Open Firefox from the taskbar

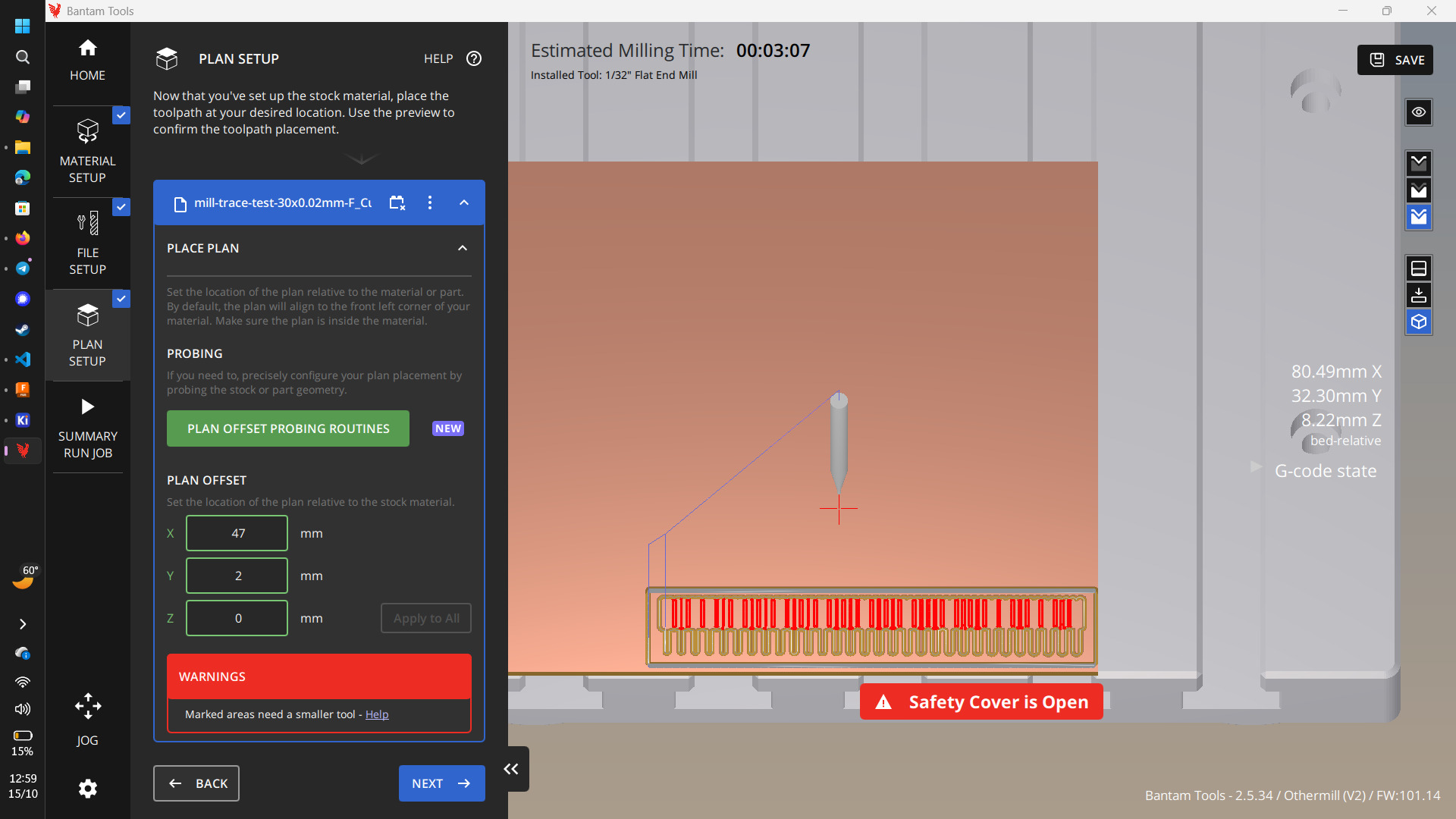[x=23, y=238]
